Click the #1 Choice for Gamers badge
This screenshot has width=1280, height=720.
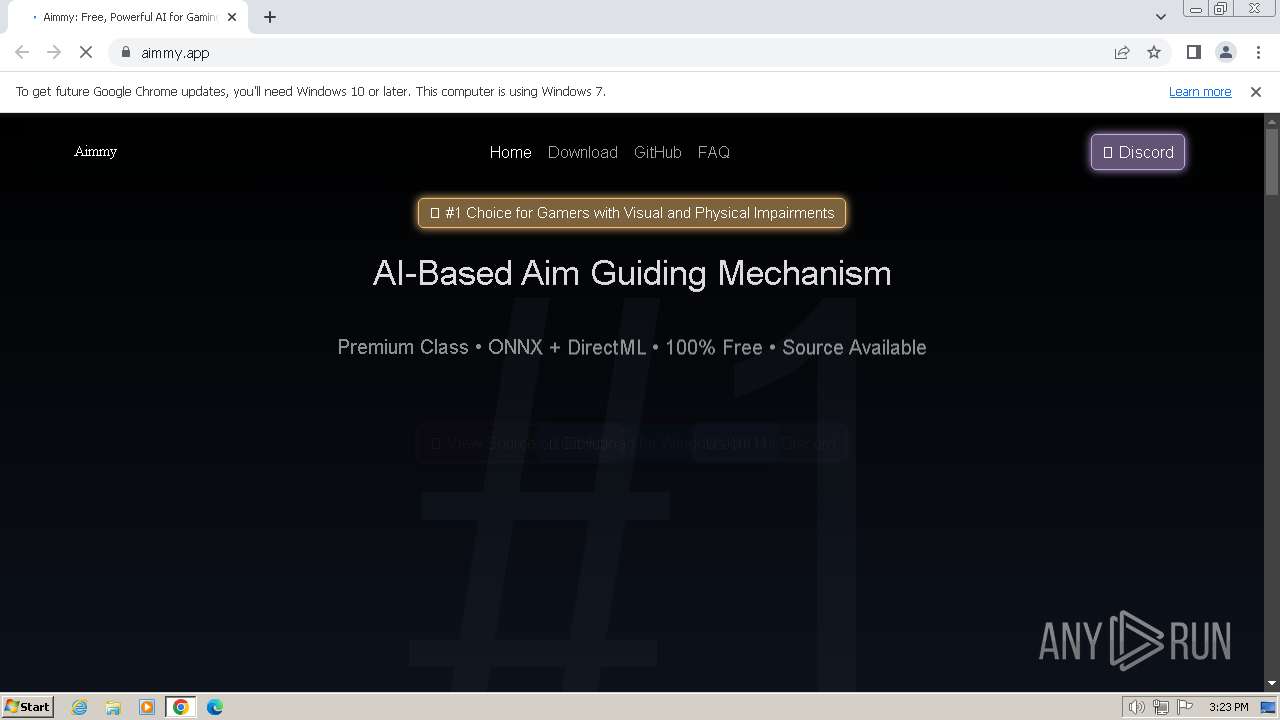pos(632,213)
